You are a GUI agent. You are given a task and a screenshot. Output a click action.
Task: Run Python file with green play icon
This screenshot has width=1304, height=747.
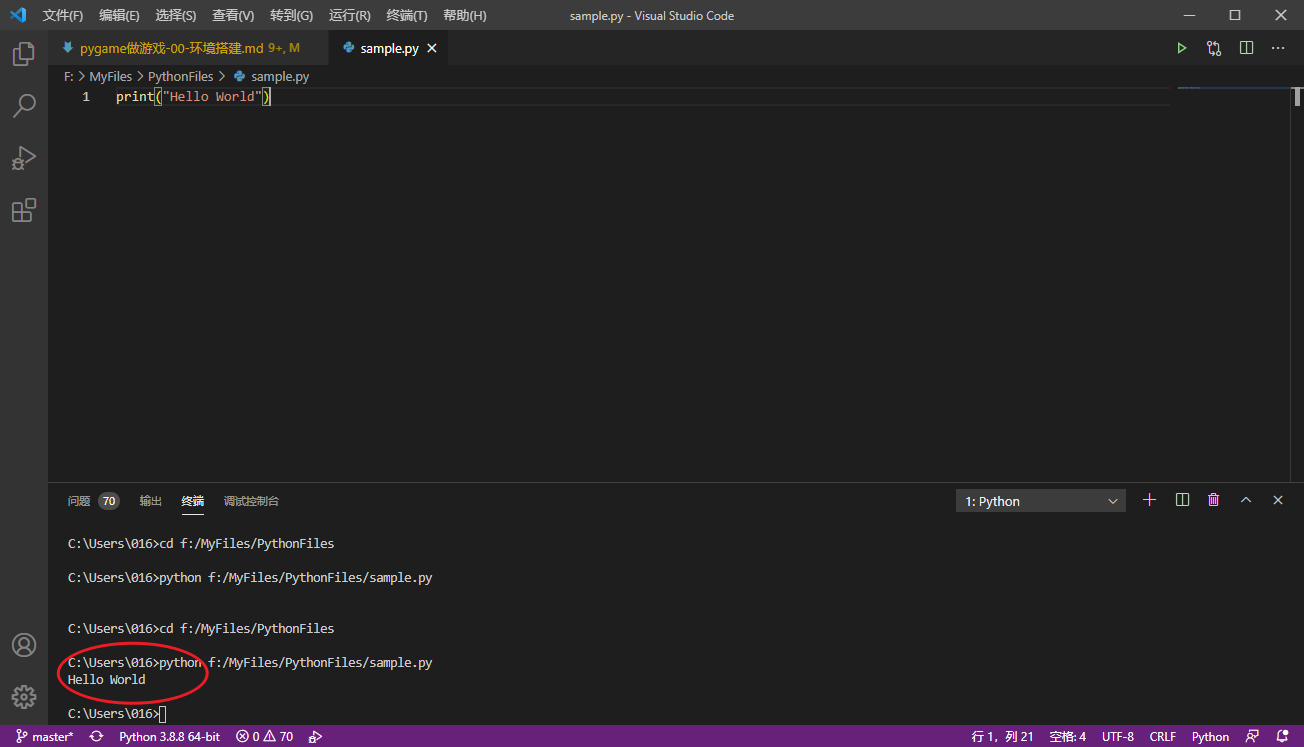pyautogui.click(x=1182, y=48)
